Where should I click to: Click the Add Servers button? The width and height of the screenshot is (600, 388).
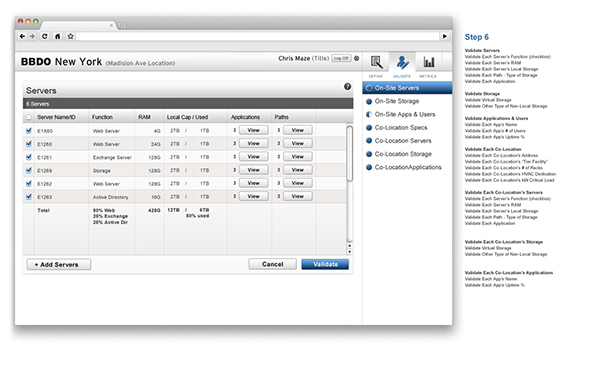[59, 264]
